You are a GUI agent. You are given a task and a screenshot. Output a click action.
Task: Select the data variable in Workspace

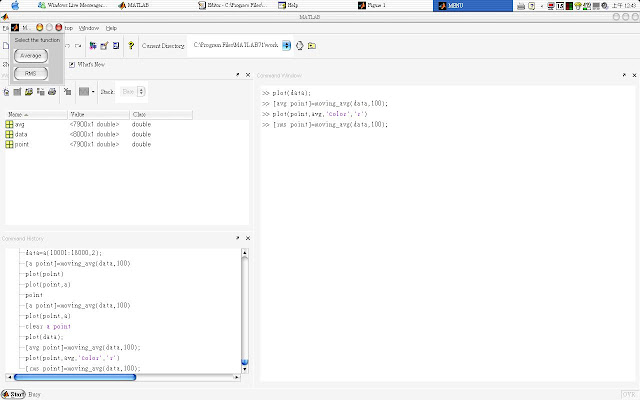16,134
